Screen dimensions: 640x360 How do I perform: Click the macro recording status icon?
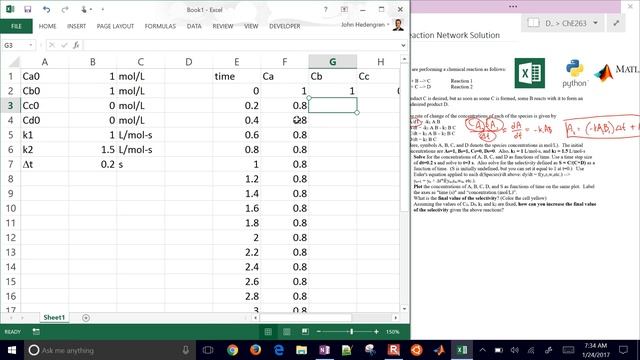(36, 332)
